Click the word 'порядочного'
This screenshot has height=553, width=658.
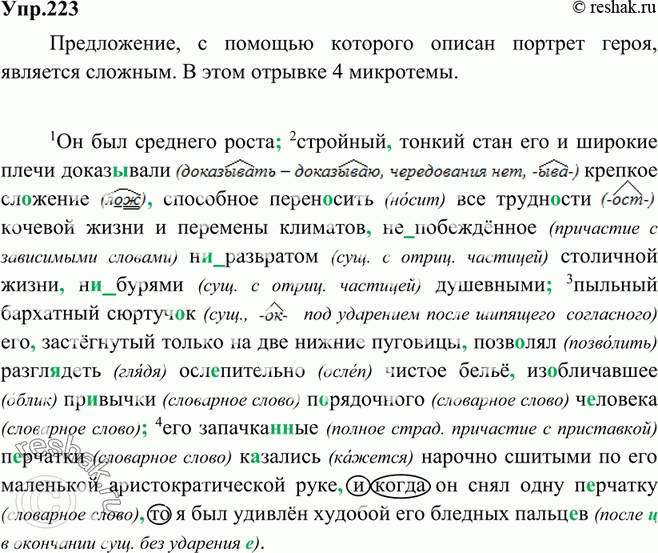click(365, 400)
